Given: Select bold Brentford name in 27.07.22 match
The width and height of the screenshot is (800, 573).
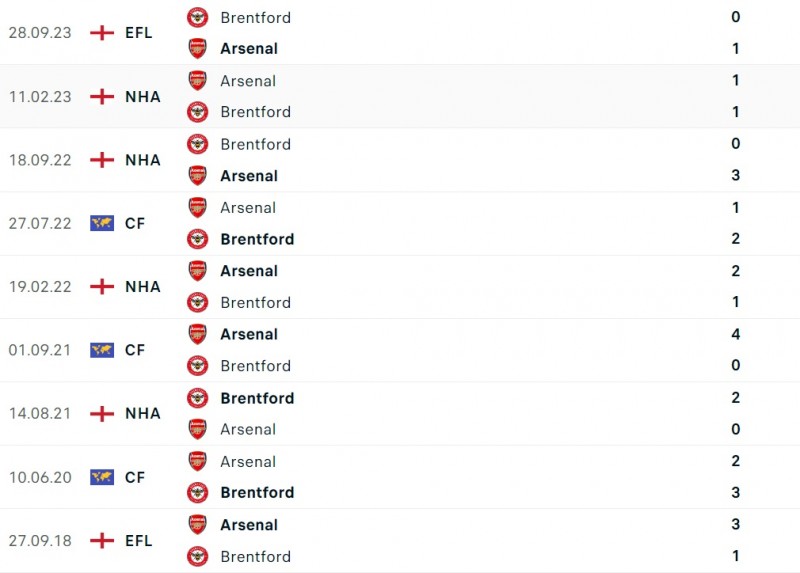Looking at the screenshot, I should (x=257, y=239).
